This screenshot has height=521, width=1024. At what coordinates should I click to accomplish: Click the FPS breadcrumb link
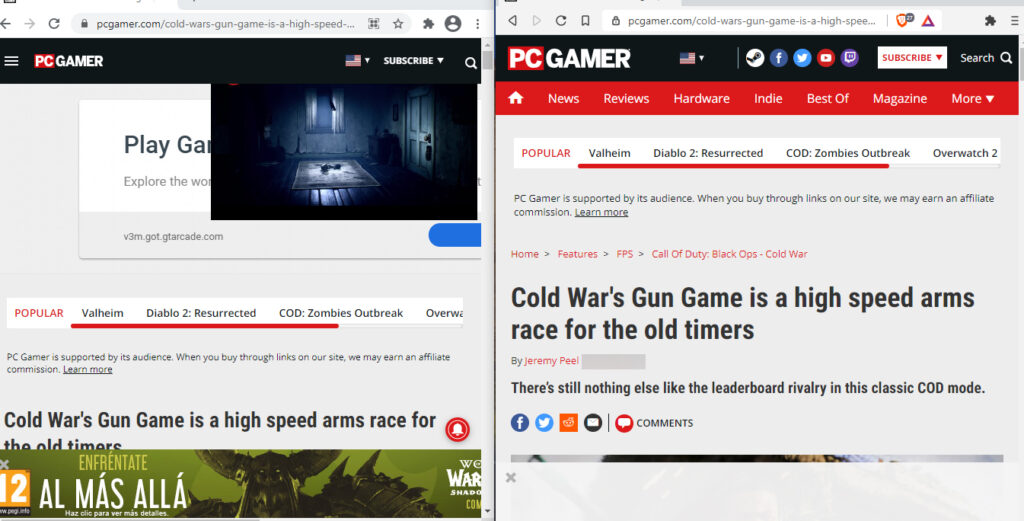(x=624, y=254)
